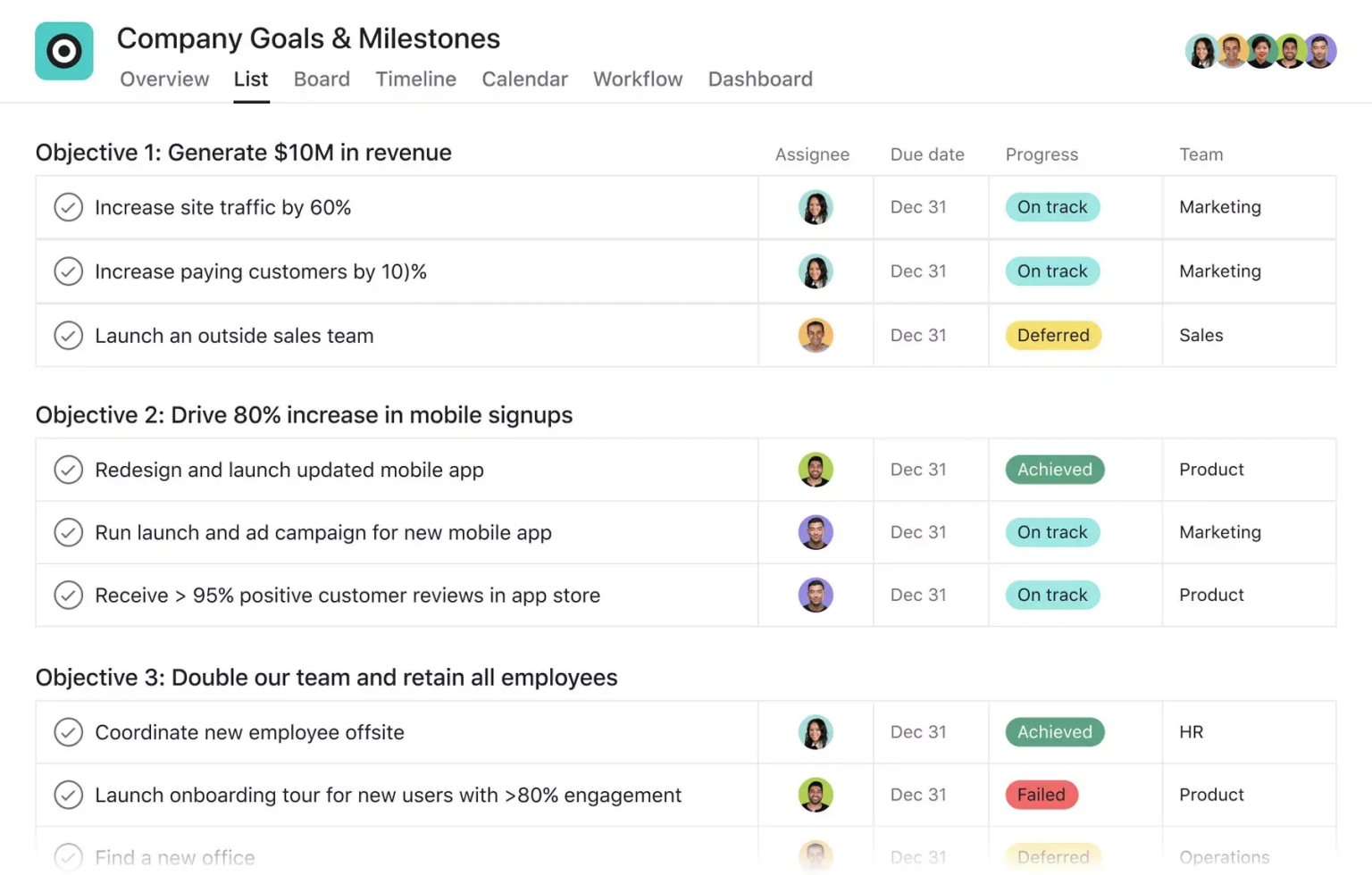Viewport: 1372px width, 875px height.
Task: Open the Achieved status on the mobile app redesign
Action: click(1054, 470)
